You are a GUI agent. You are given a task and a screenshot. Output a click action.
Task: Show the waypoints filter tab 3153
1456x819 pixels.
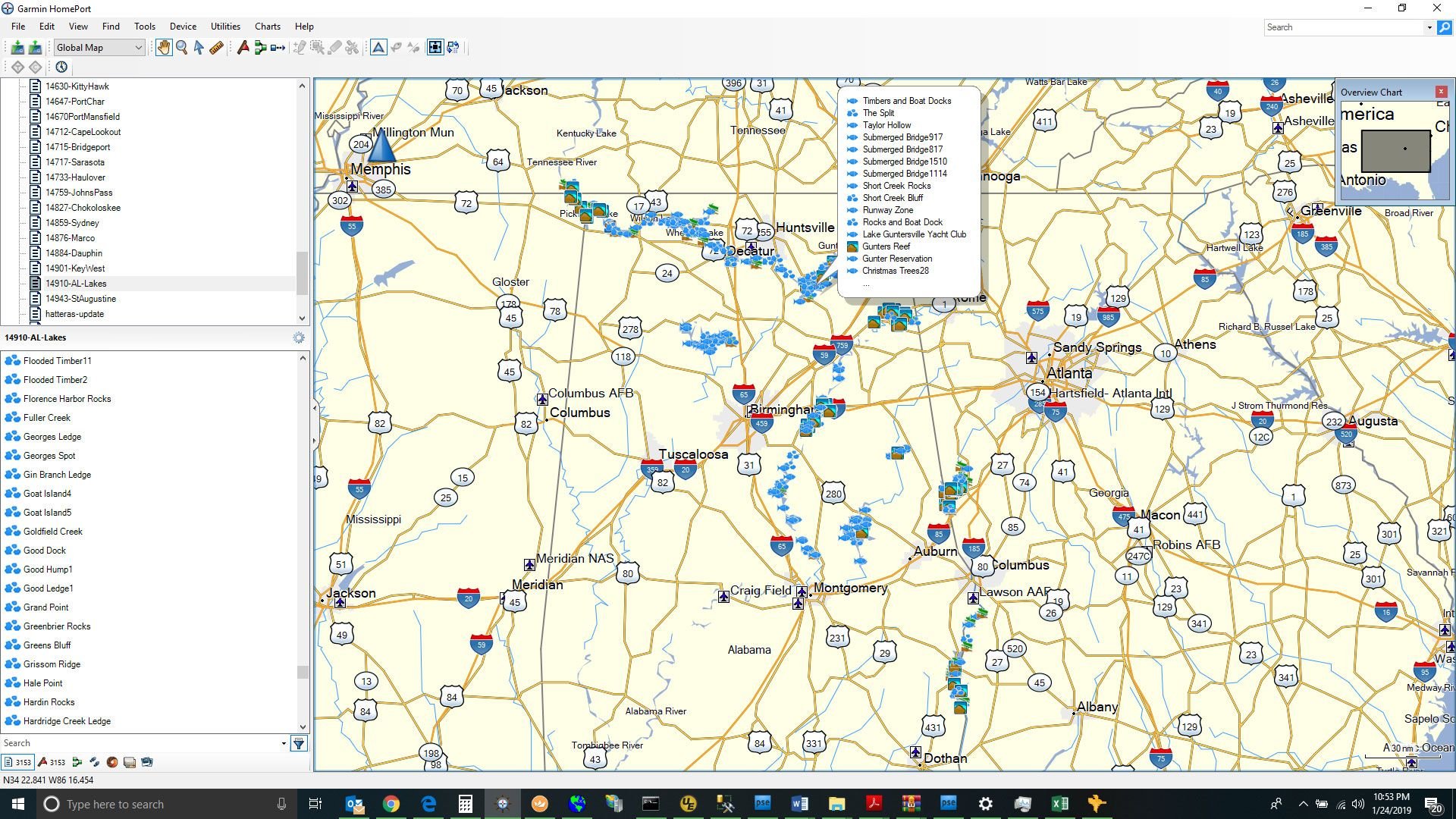[52, 763]
